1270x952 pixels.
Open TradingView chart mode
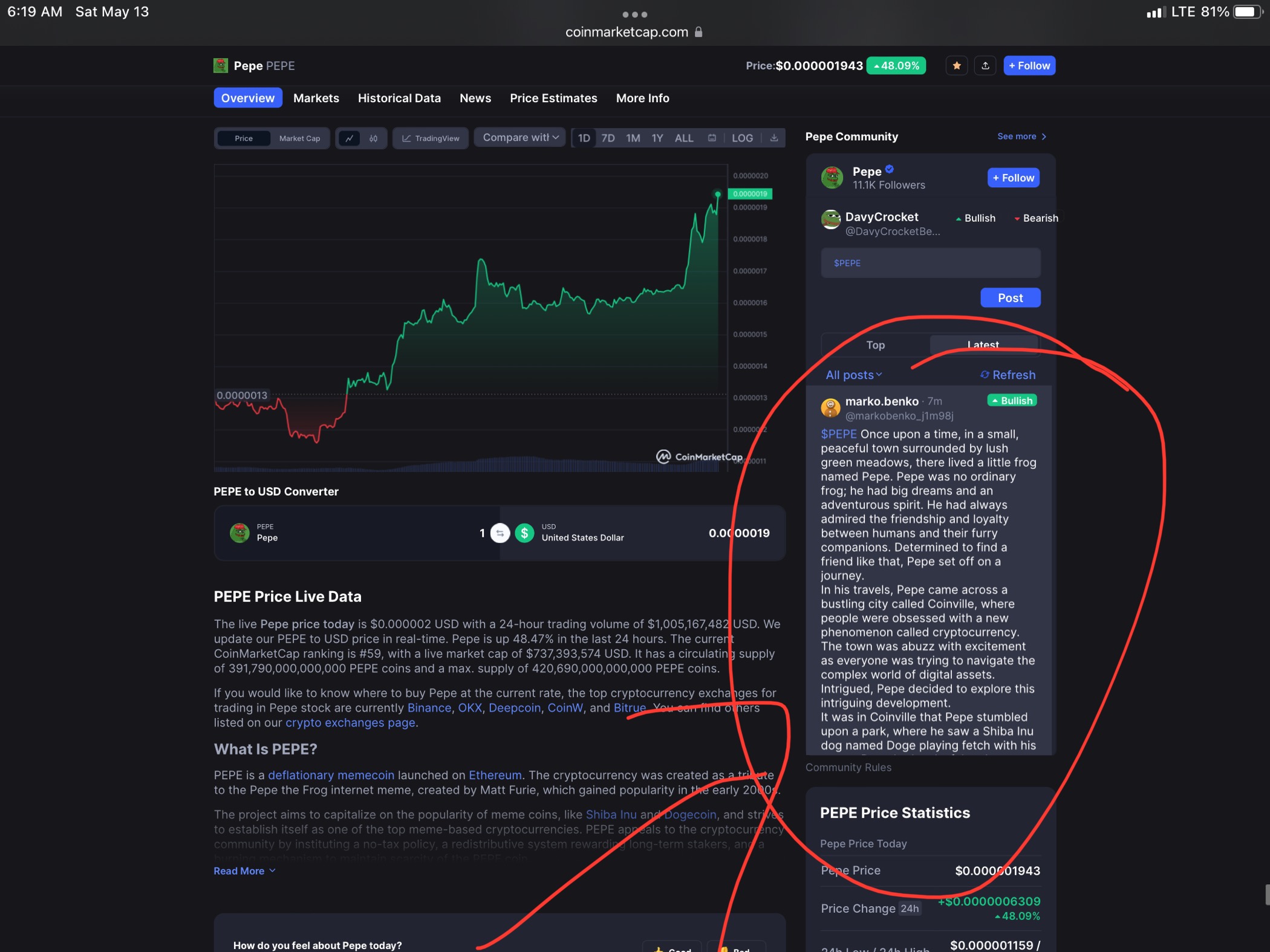tap(431, 138)
